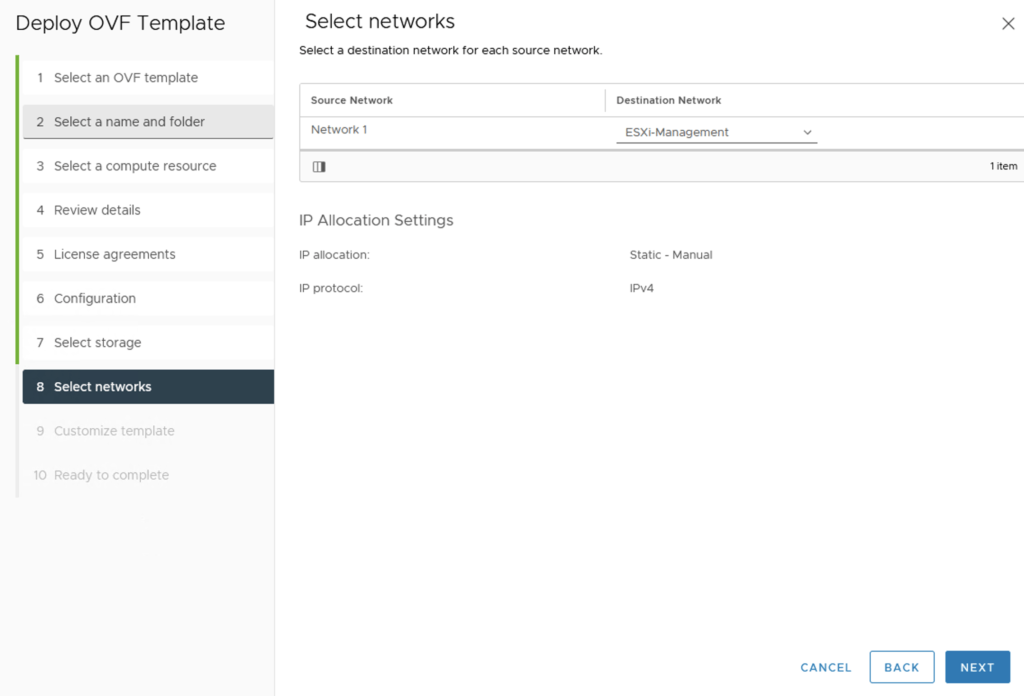Click the Source Network column header
This screenshot has width=1024, height=696.
click(352, 100)
